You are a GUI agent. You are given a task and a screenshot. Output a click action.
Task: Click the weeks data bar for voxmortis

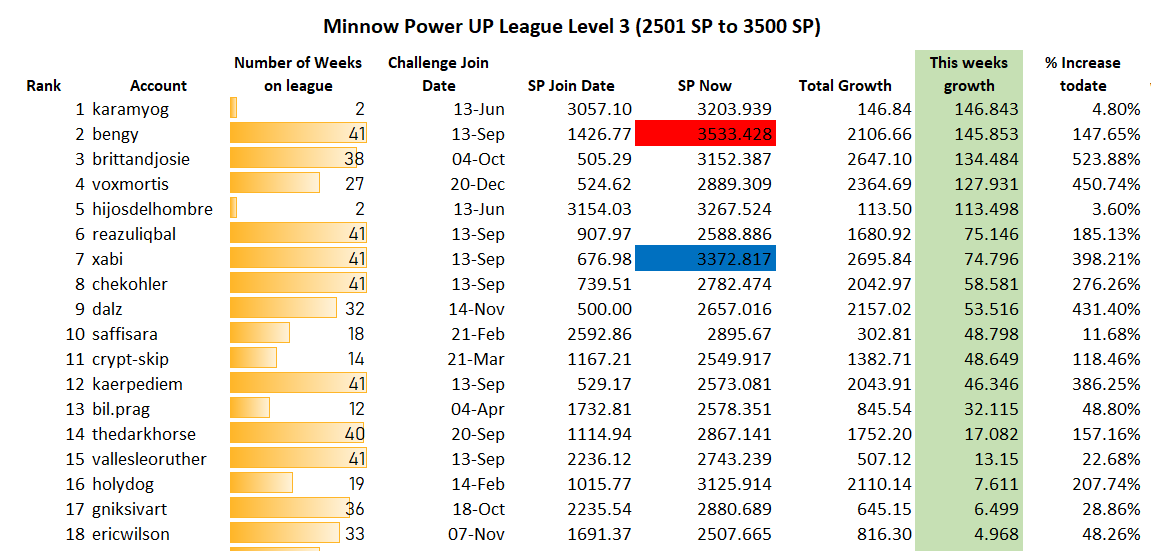point(275,184)
